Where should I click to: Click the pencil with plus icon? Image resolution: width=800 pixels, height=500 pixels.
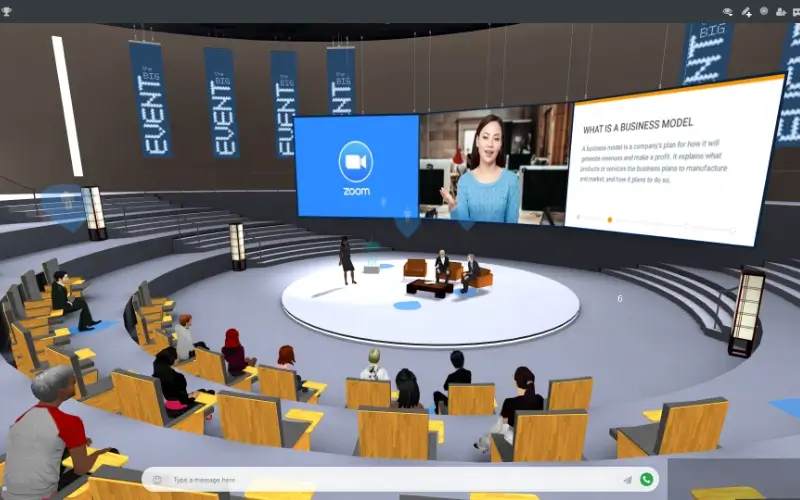coord(746,12)
